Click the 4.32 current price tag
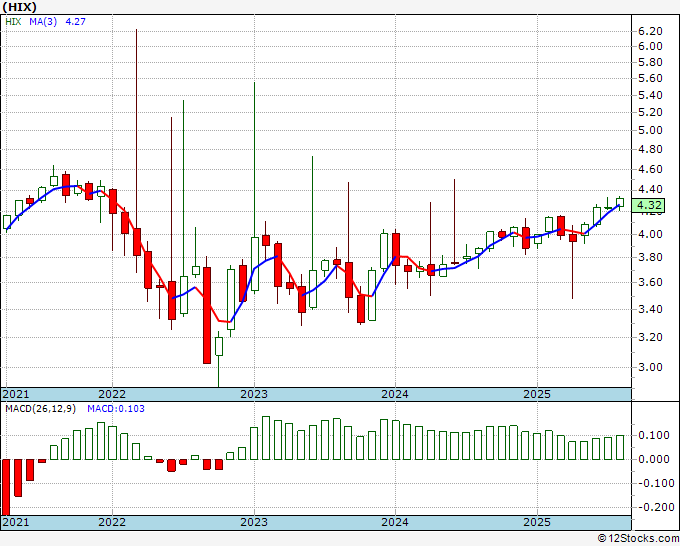The height and width of the screenshot is (546, 680). tap(648, 205)
